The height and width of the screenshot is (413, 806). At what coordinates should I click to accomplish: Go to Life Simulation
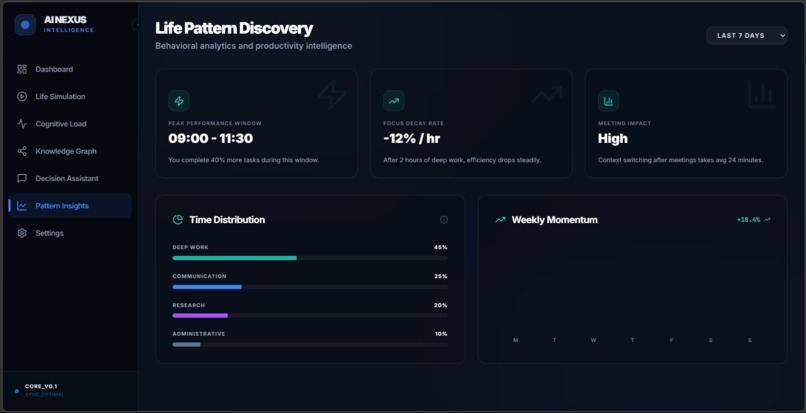[x=70, y=96]
